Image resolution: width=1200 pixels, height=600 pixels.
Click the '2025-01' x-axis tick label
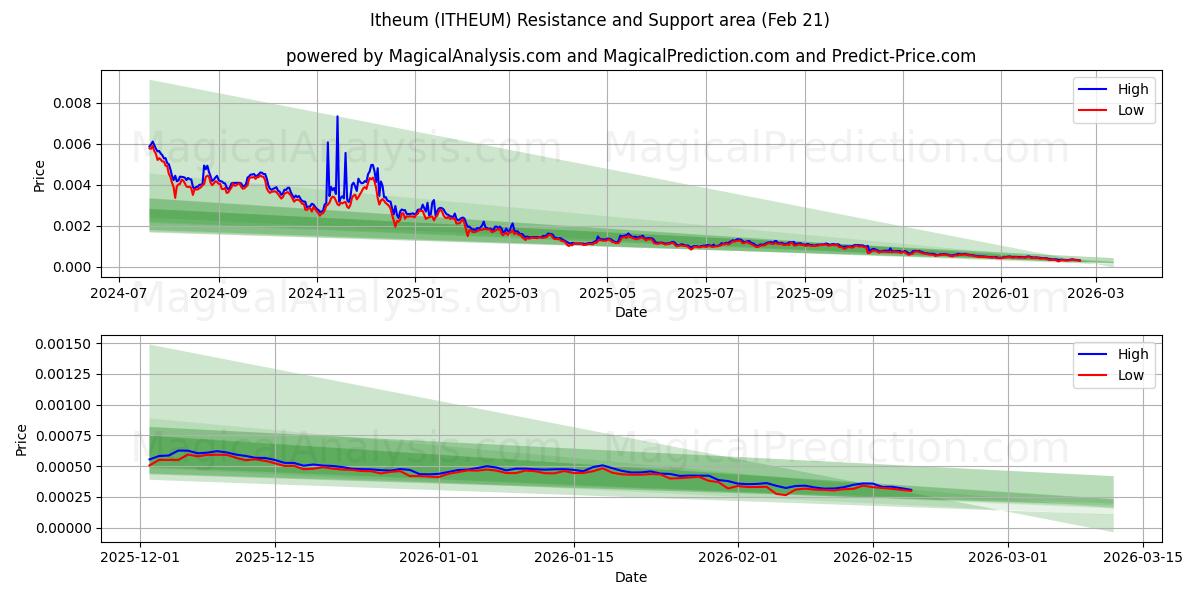[414, 293]
